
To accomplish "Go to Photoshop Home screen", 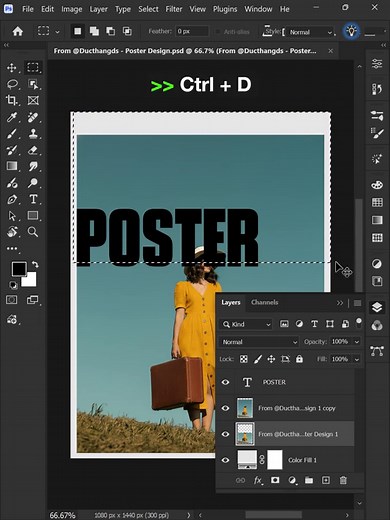I will coord(18,32).
